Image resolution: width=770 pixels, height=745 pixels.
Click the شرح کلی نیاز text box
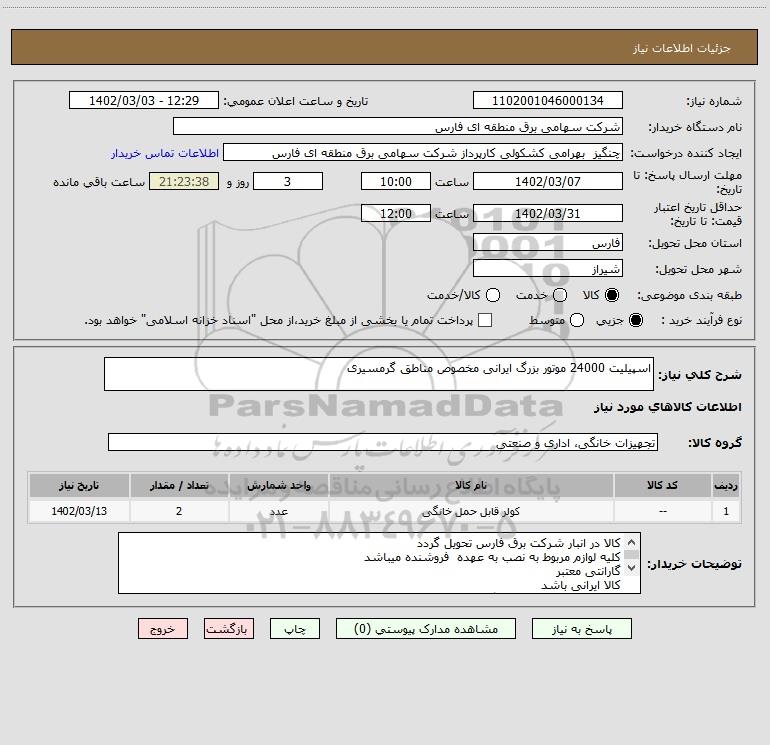(379, 374)
